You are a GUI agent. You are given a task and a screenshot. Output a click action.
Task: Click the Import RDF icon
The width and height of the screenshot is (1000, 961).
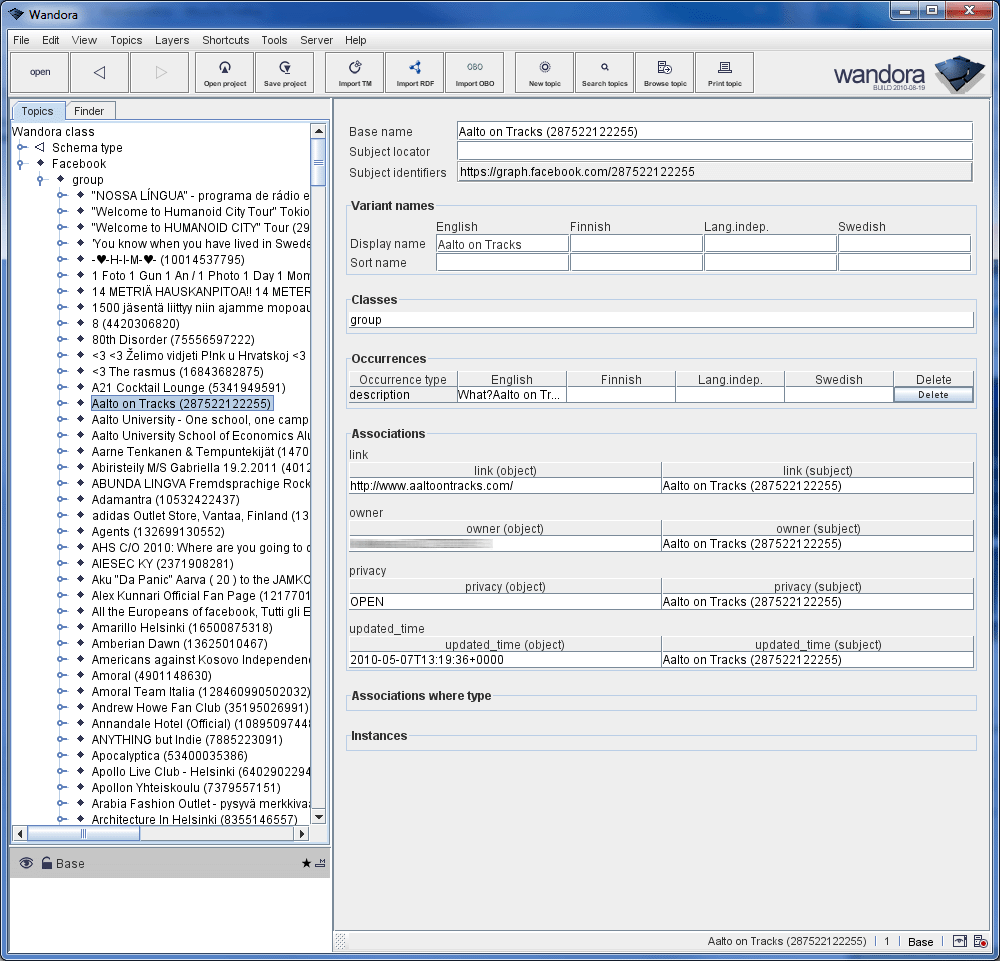[415, 72]
